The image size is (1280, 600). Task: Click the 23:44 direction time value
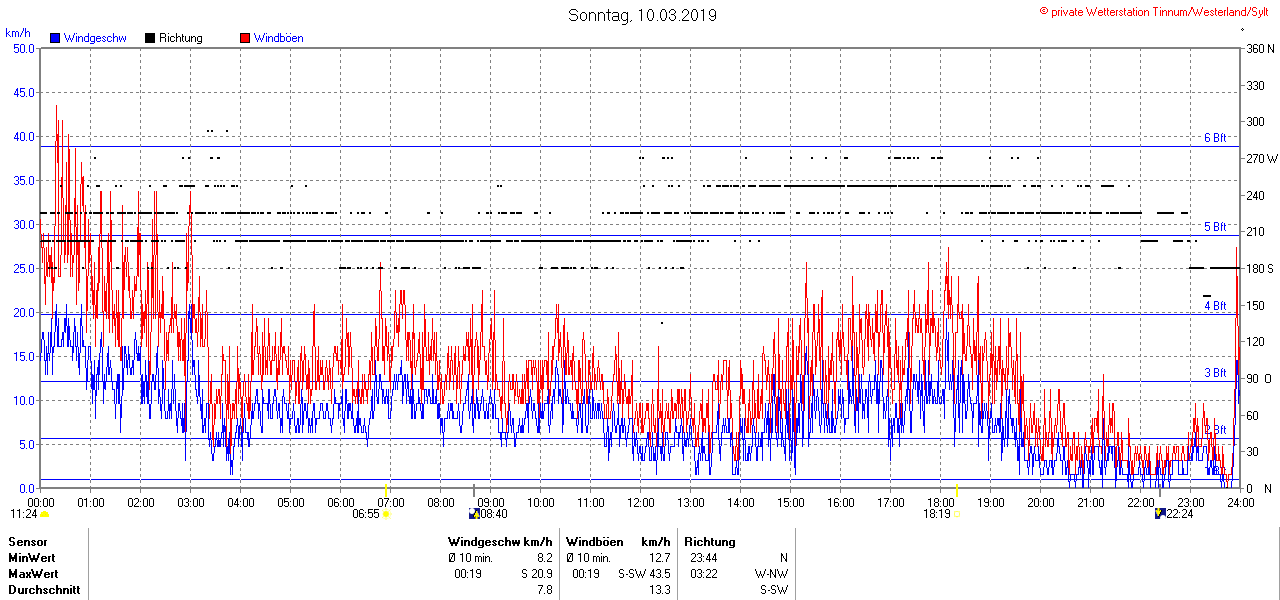(x=704, y=558)
